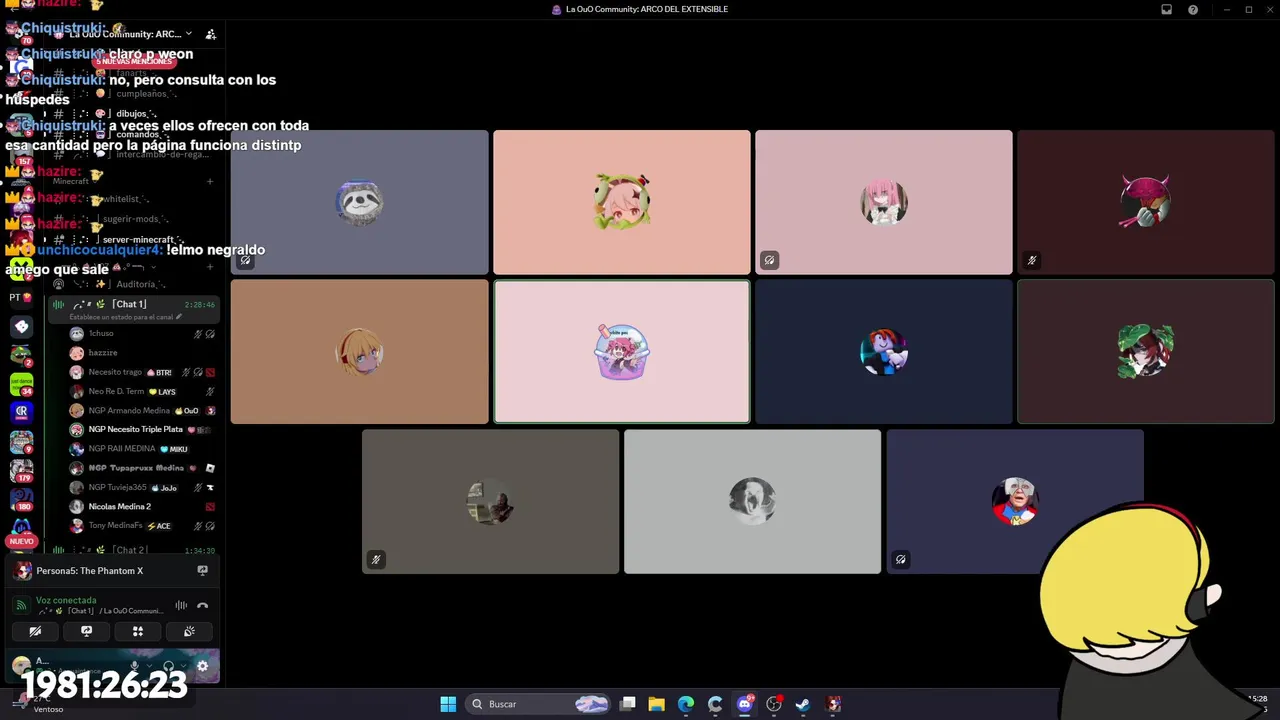The width and height of the screenshot is (1280, 720).
Task: Select voice member Nicolas Medina 2
Action: point(142,507)
